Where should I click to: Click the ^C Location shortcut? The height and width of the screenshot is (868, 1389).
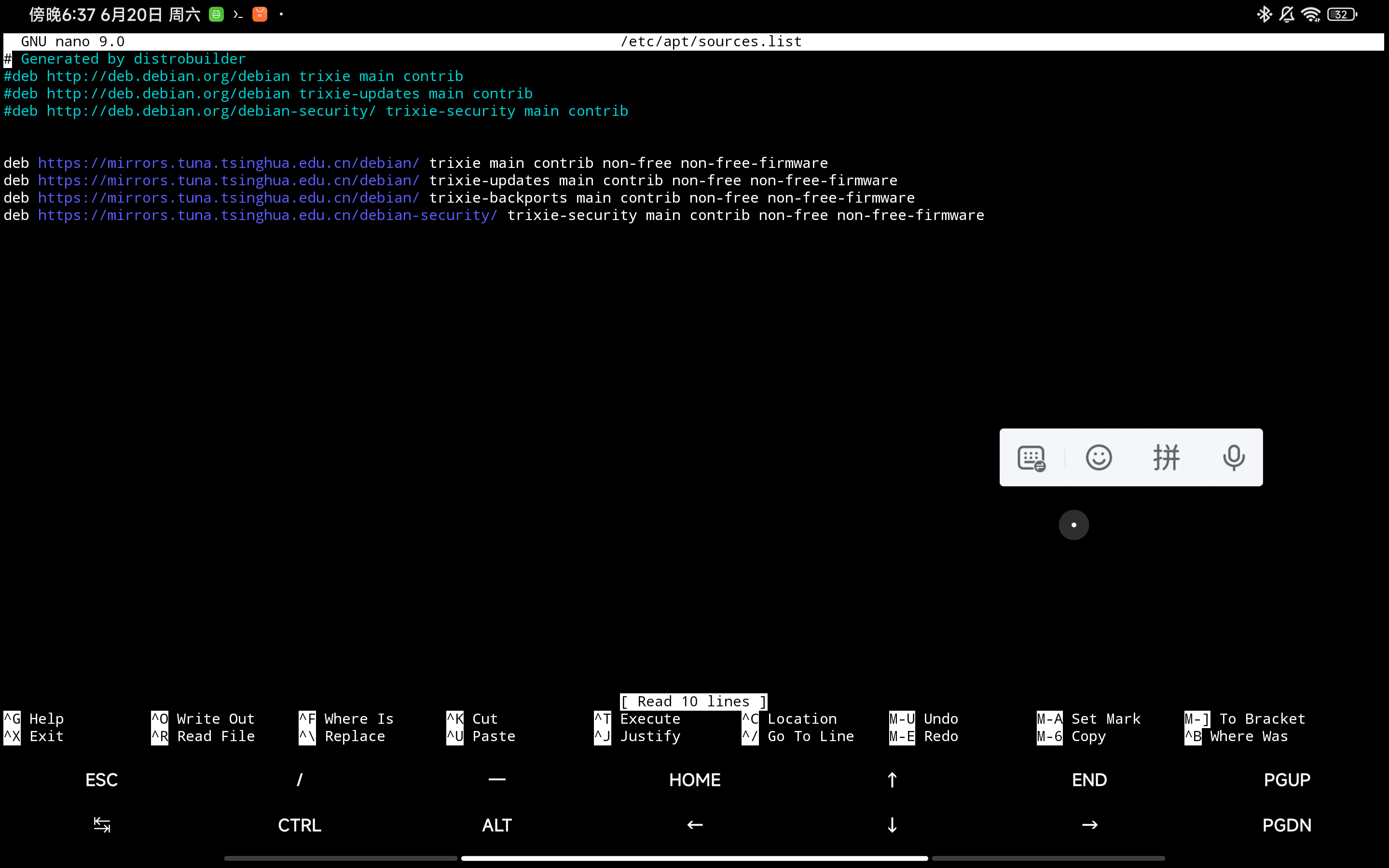coord(789,719)
